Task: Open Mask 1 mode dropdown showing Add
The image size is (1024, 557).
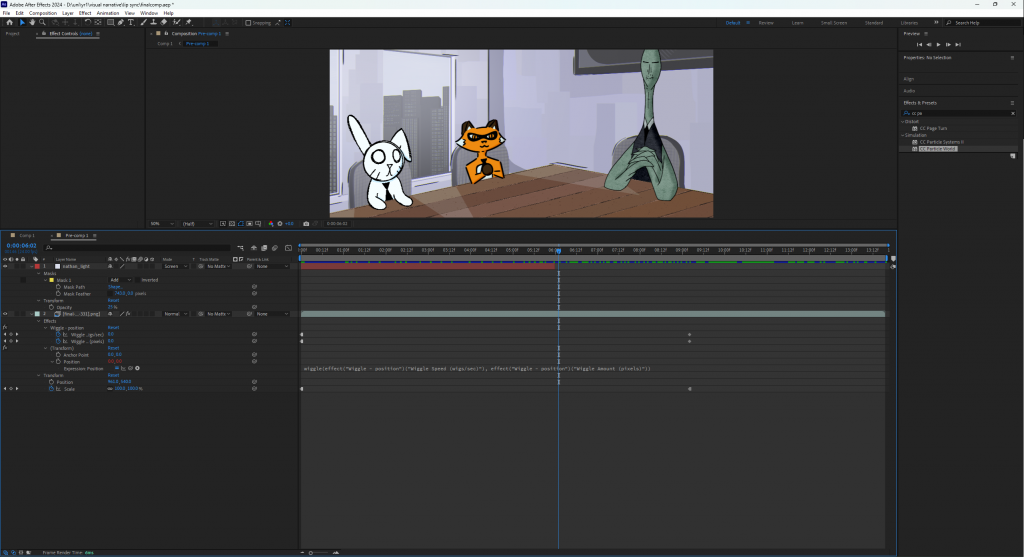Action: click(120, 280)
